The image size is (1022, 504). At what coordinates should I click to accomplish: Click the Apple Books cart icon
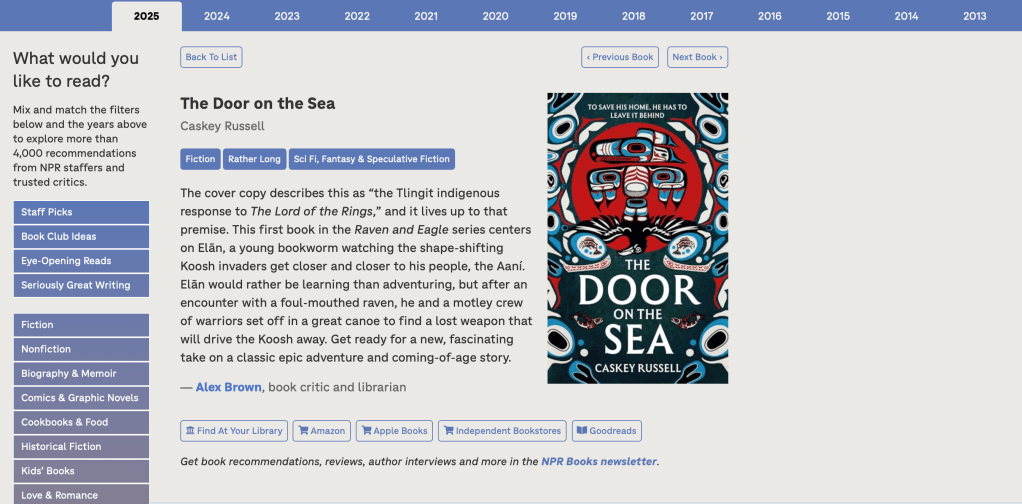pos(366,431)
